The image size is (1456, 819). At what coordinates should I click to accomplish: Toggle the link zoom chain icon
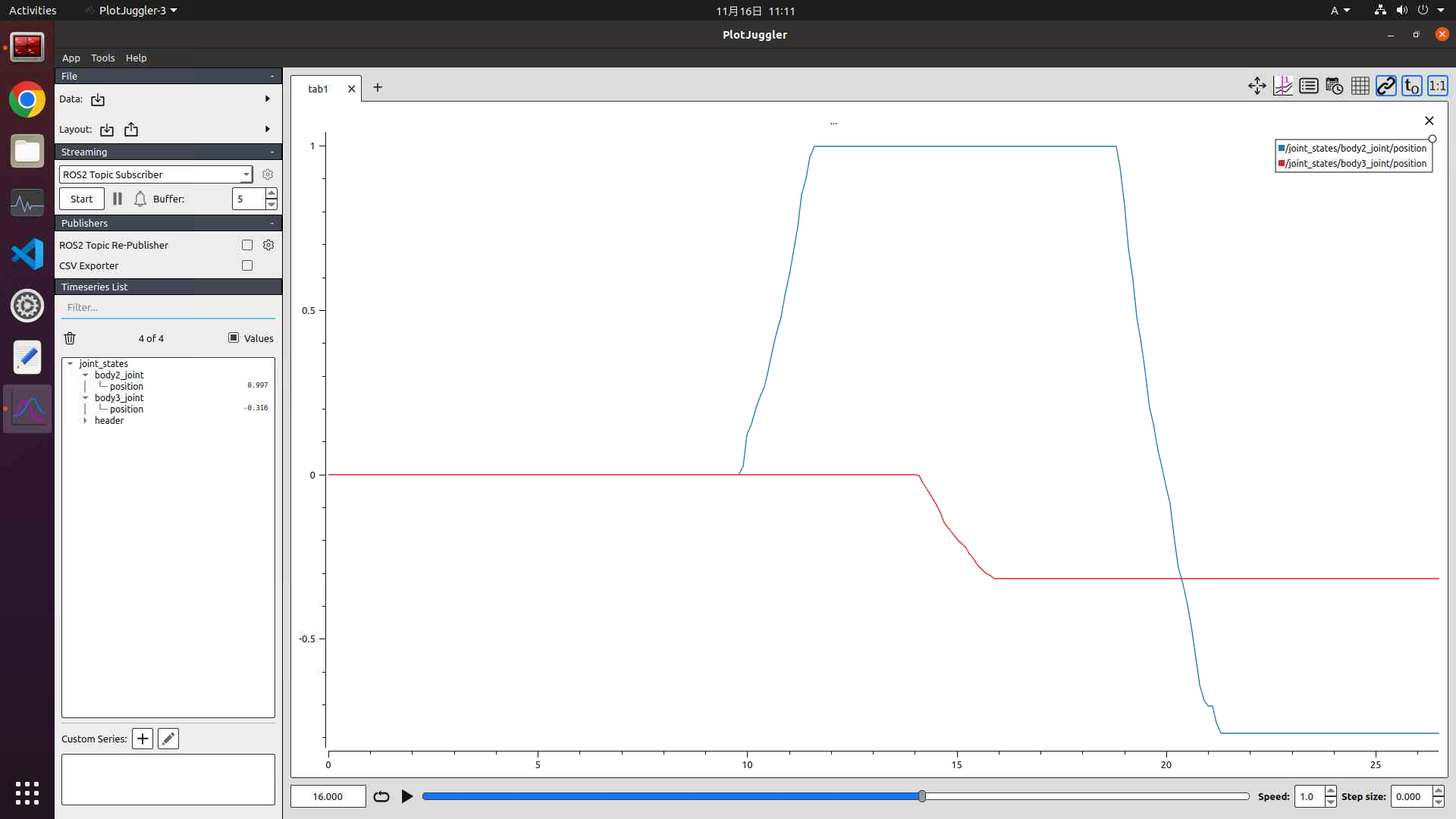pos(1385,86)
